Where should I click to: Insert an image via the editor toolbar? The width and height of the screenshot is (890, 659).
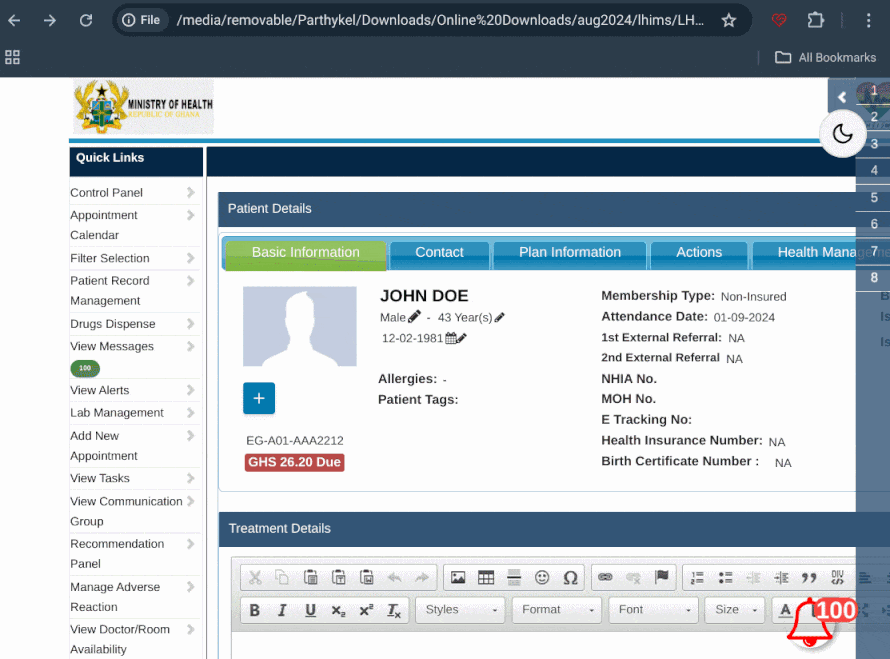pos(458,577)
